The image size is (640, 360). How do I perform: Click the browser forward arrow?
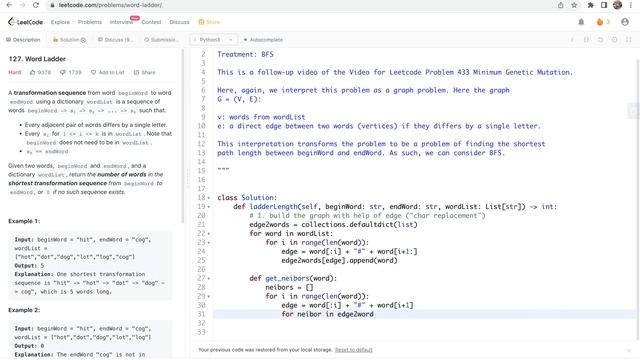click(x=22, y=5)
